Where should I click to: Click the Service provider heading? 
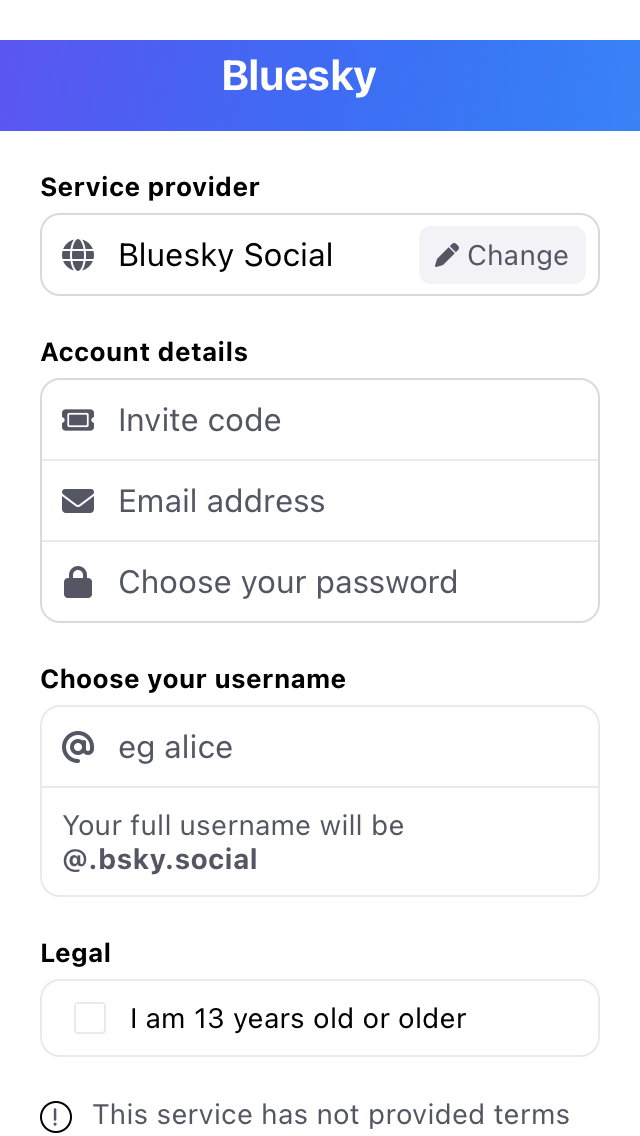(x=150, y=187)
